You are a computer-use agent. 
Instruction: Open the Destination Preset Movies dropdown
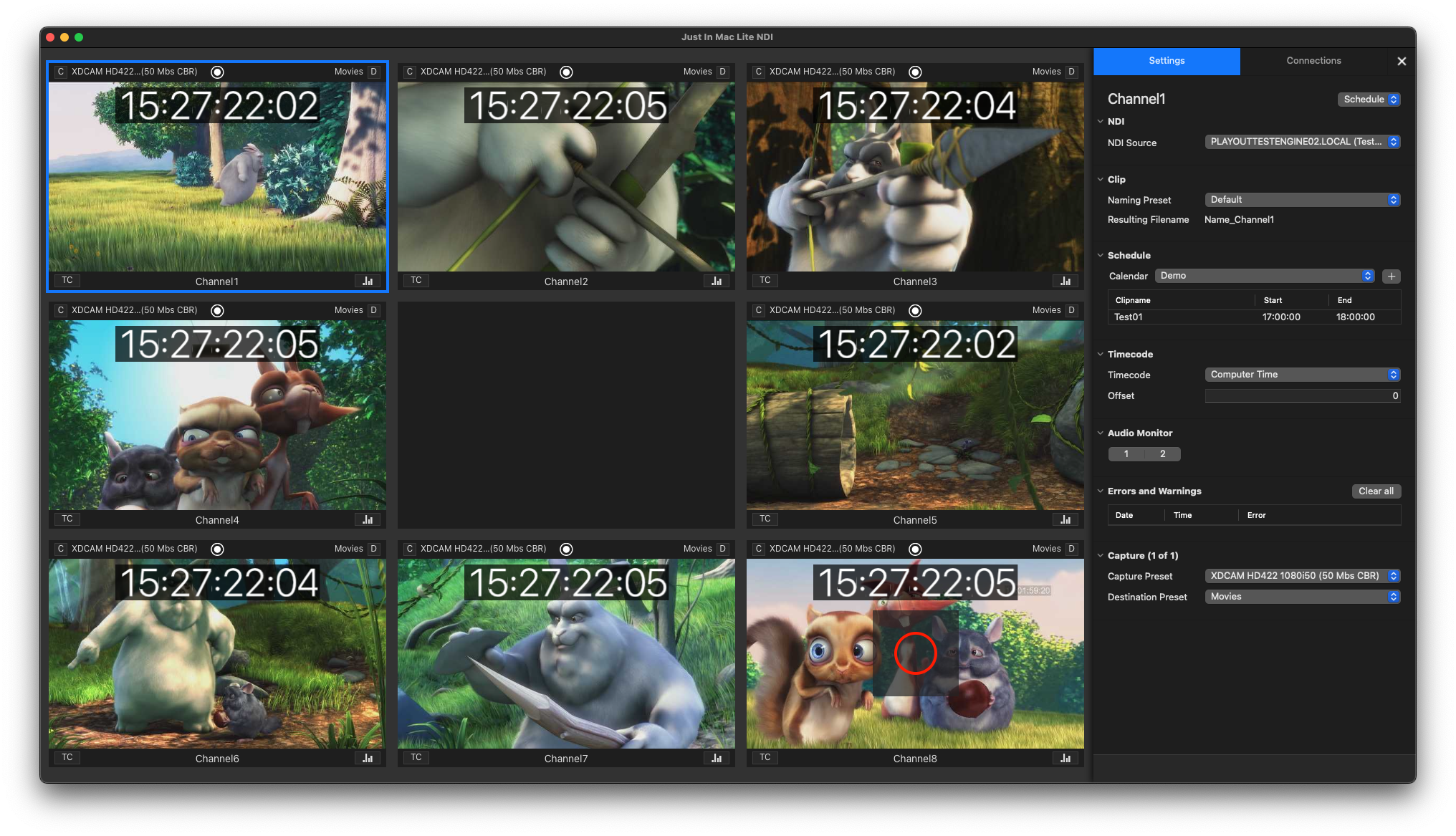point(1302,597)
